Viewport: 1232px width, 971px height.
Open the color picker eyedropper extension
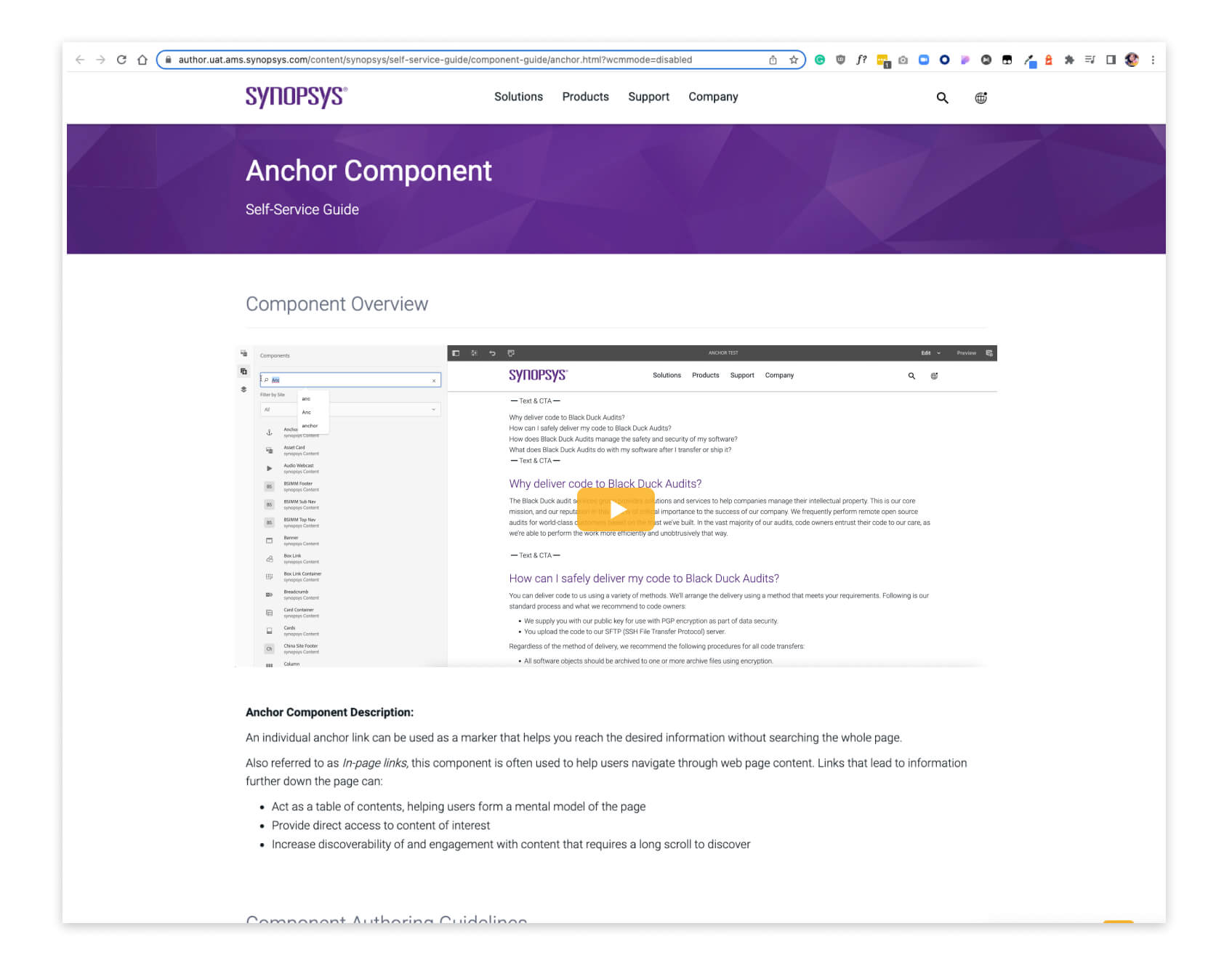coord(1029,60)
